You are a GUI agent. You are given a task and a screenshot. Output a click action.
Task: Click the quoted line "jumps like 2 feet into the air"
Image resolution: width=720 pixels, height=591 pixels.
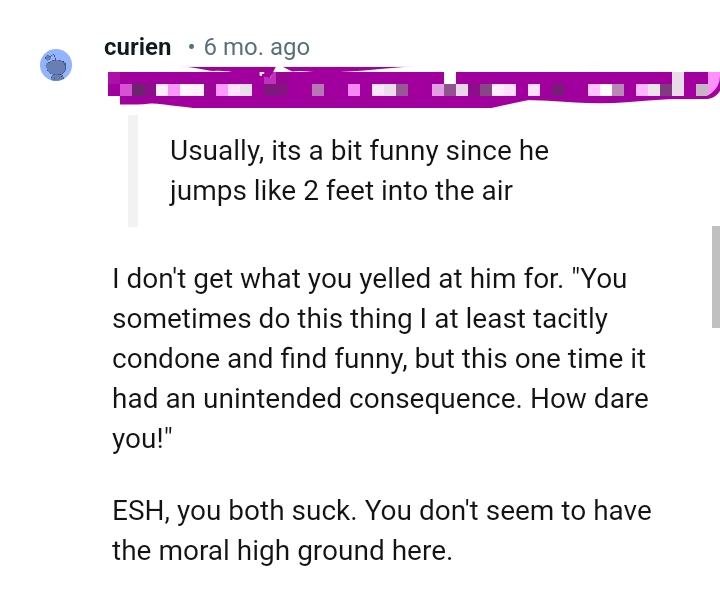coord(340,190)
